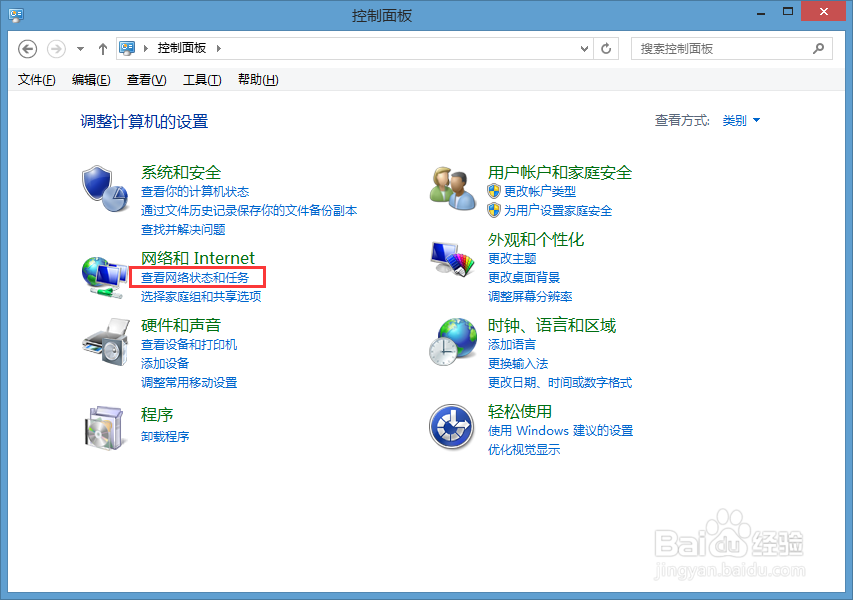This screenshot has height=600, width=853.
Task: Open 查看方式 类别 dropdown
Action: point(741,120)
